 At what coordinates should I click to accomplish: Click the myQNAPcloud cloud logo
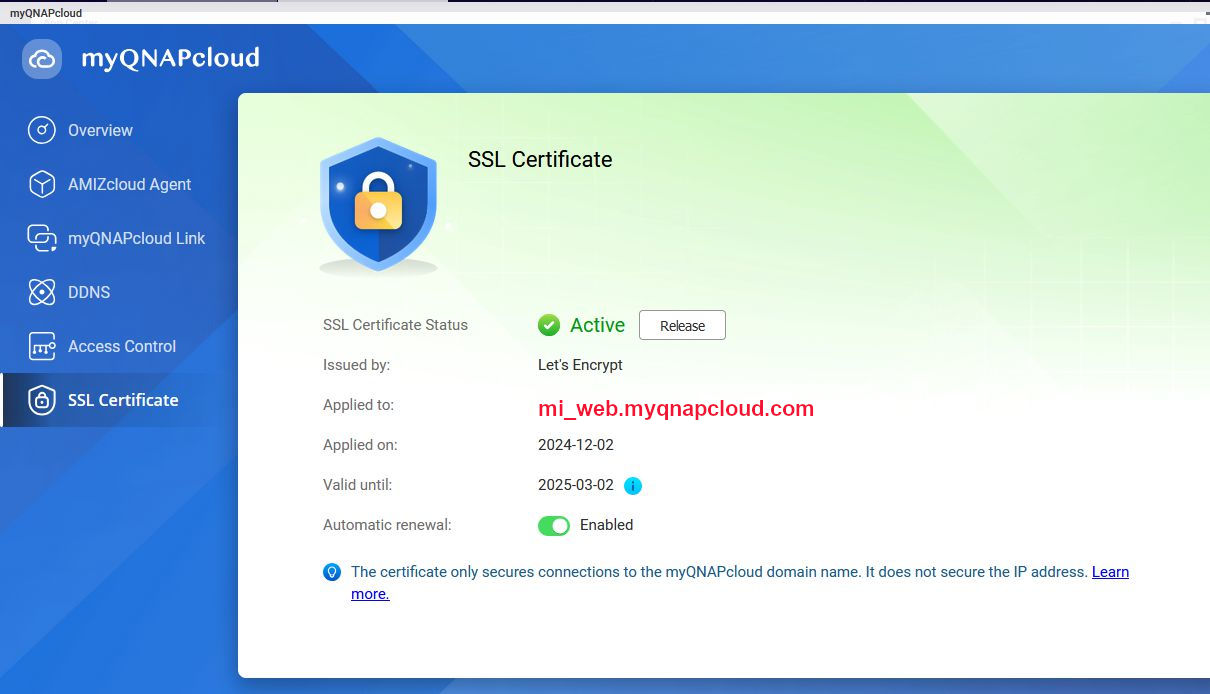[42, 59]
